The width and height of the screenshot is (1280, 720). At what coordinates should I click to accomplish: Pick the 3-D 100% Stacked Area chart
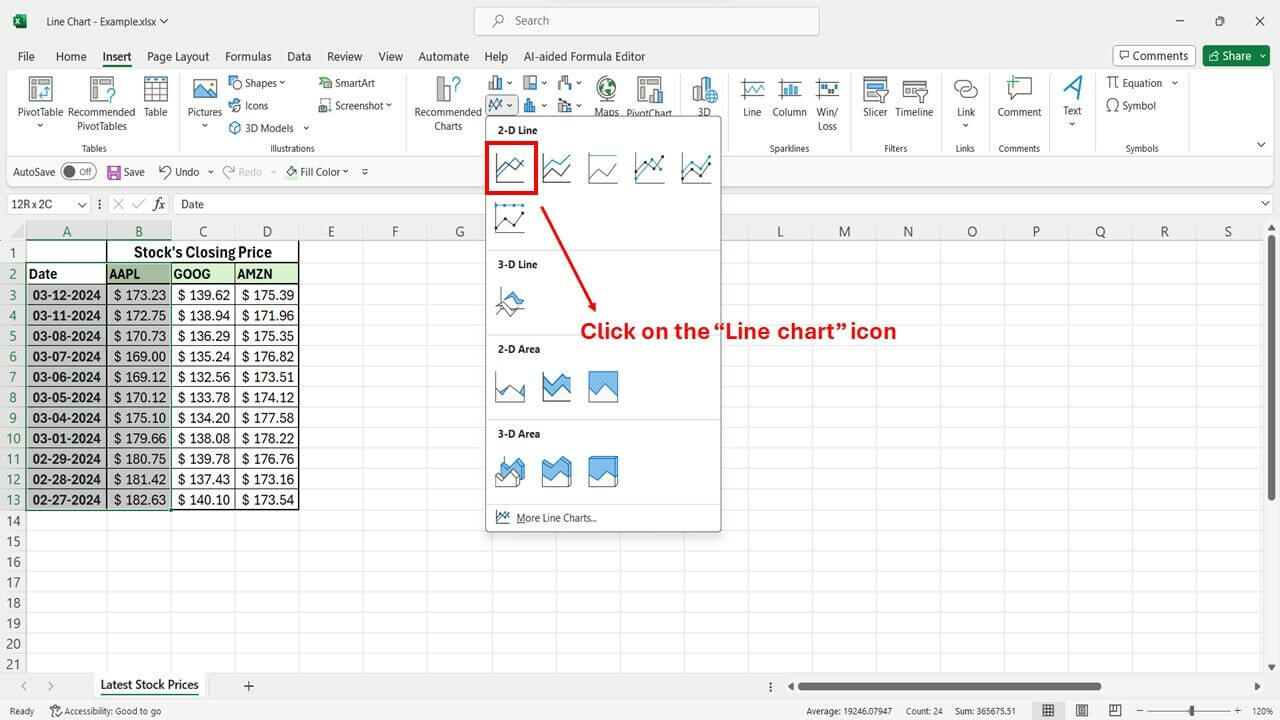point(603,471)
